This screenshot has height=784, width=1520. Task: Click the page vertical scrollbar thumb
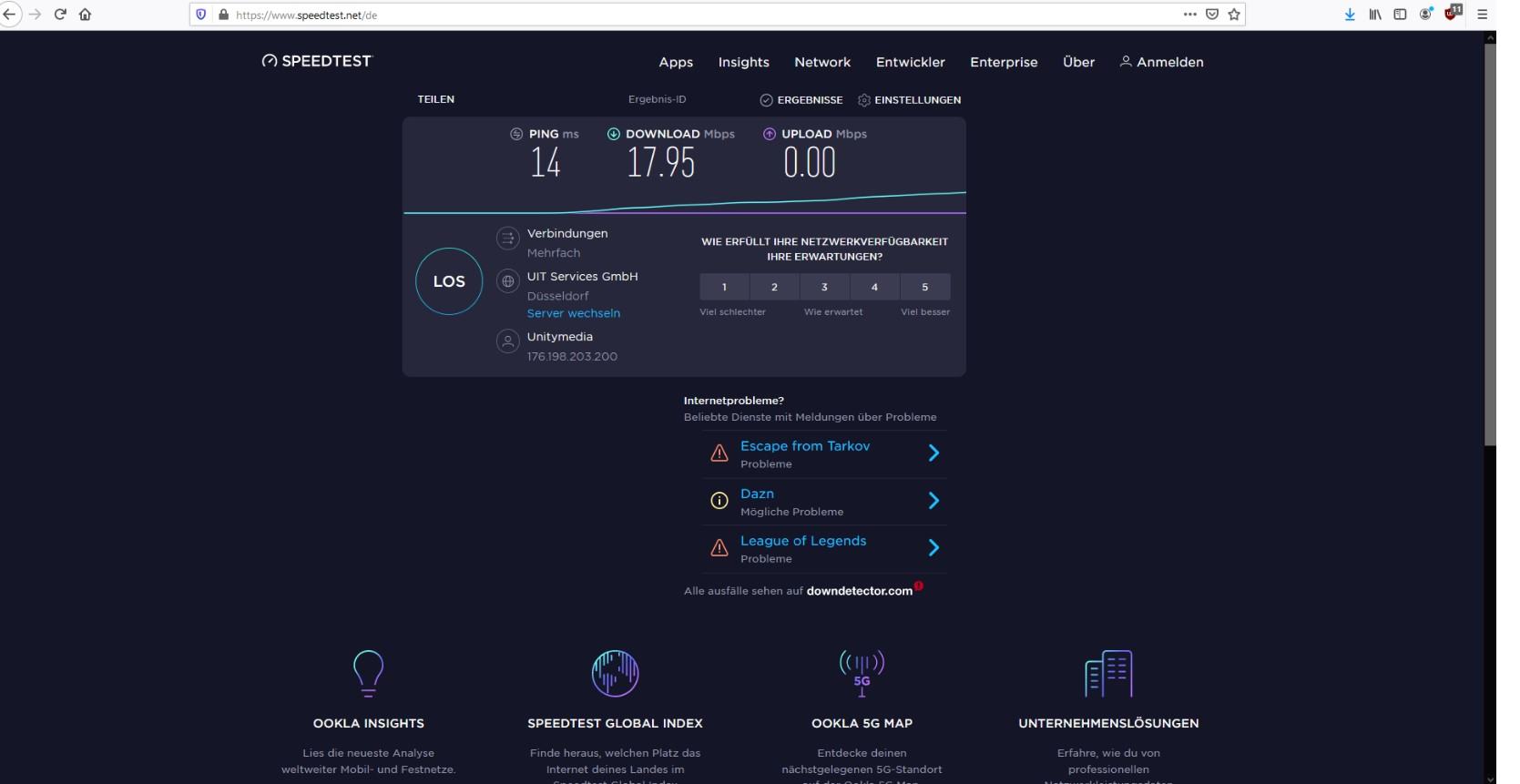(1490, 244)
